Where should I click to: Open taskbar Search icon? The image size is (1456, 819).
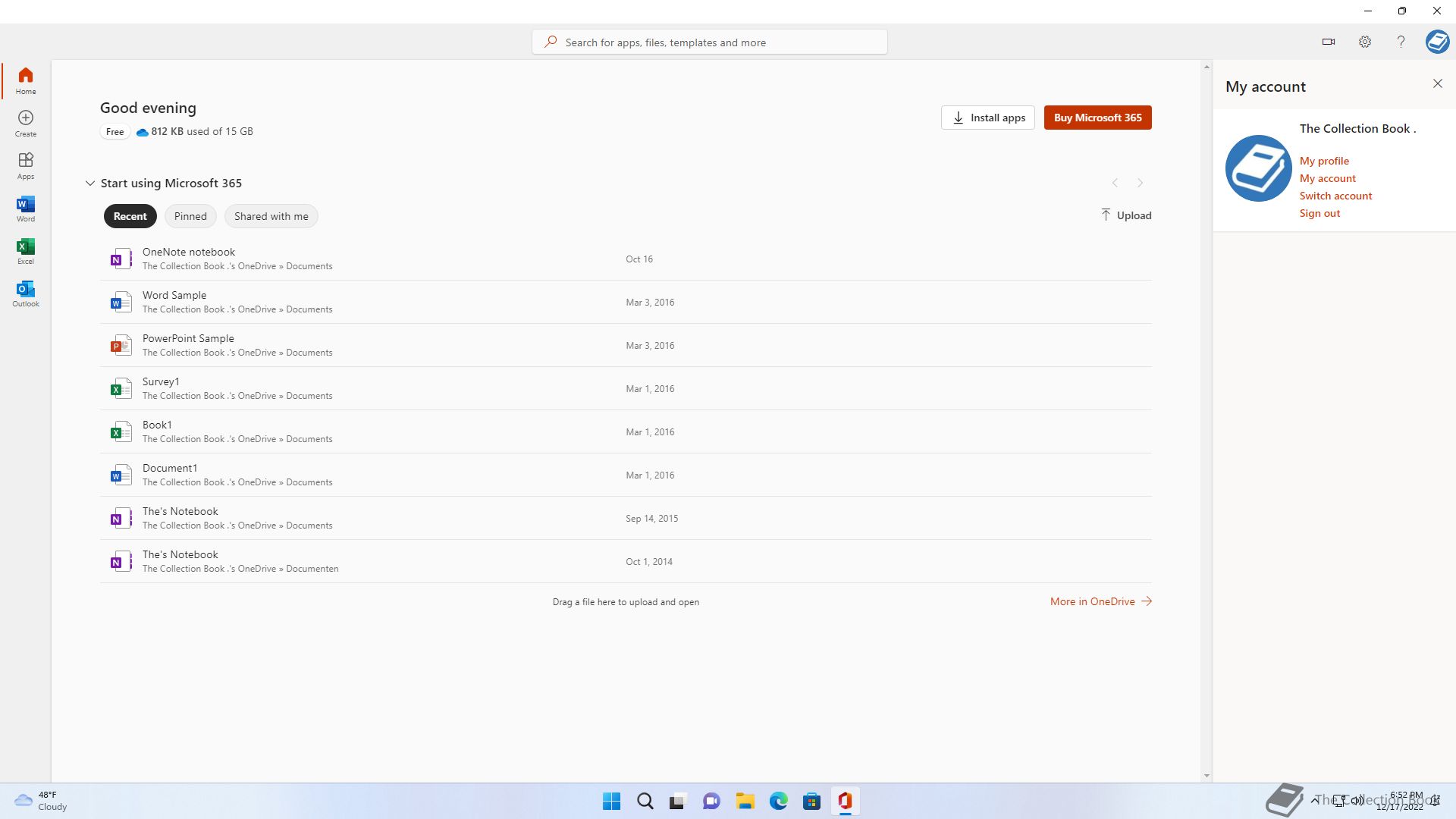(645, 801)
